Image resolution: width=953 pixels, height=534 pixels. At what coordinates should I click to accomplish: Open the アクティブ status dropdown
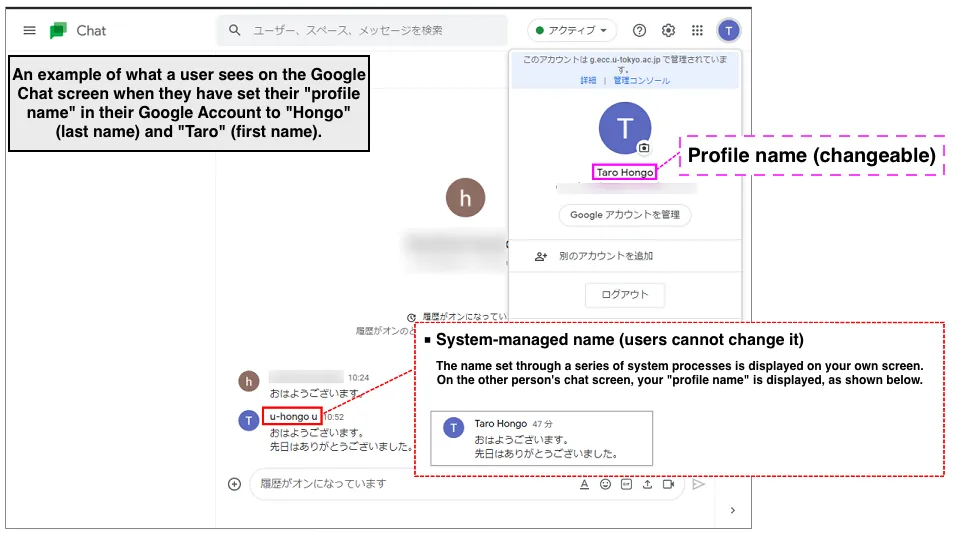[x=571, y=30]
